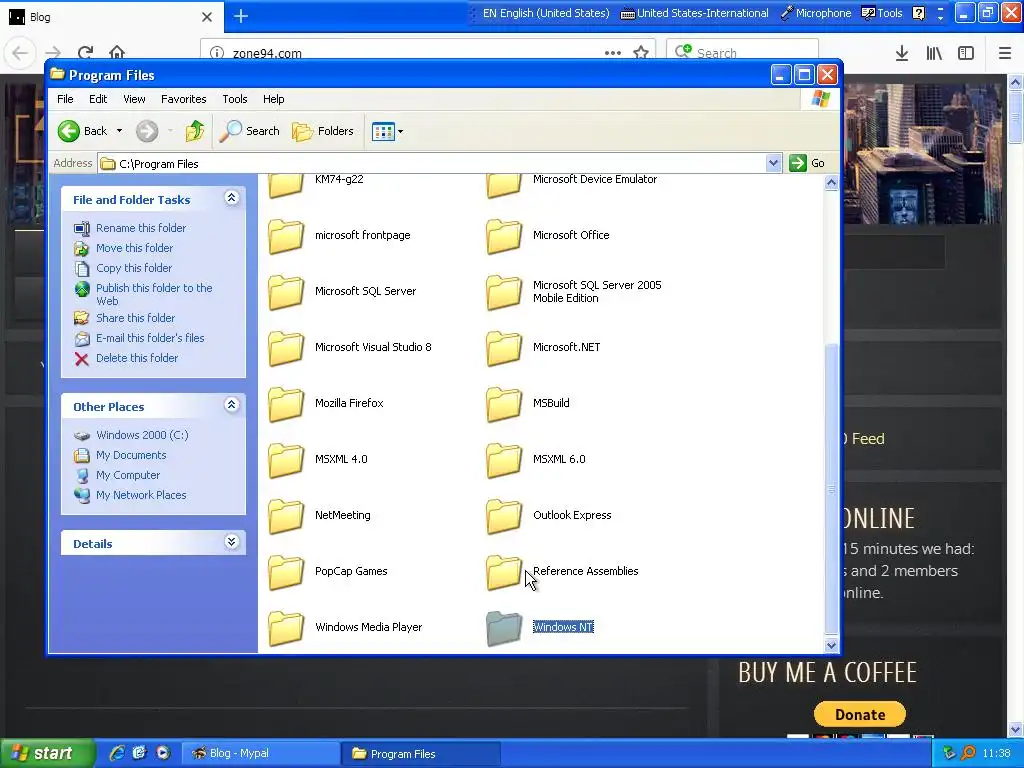
Task: Select the Microsoft SQL Server folder icon
Action: pos(286,292)
